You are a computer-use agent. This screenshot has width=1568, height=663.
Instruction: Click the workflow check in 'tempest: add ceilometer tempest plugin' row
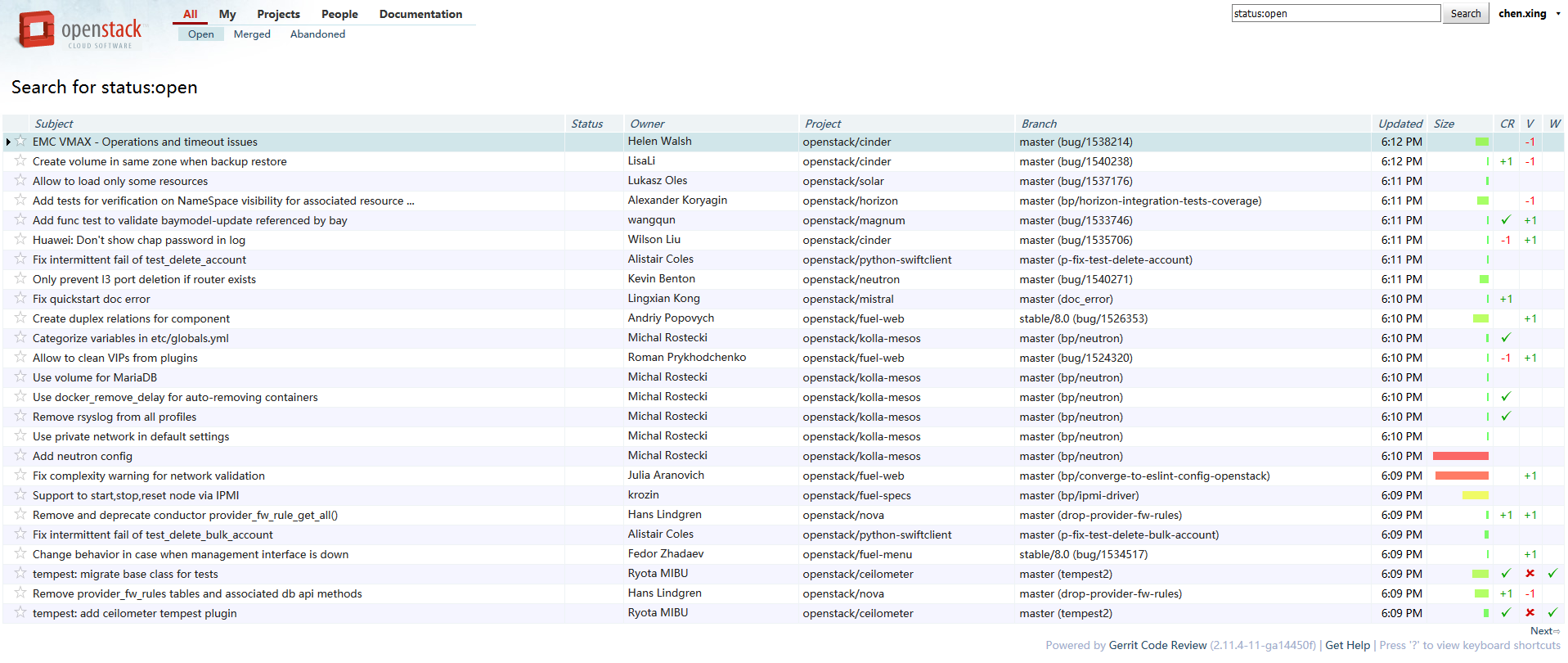tap(1552, 612)
